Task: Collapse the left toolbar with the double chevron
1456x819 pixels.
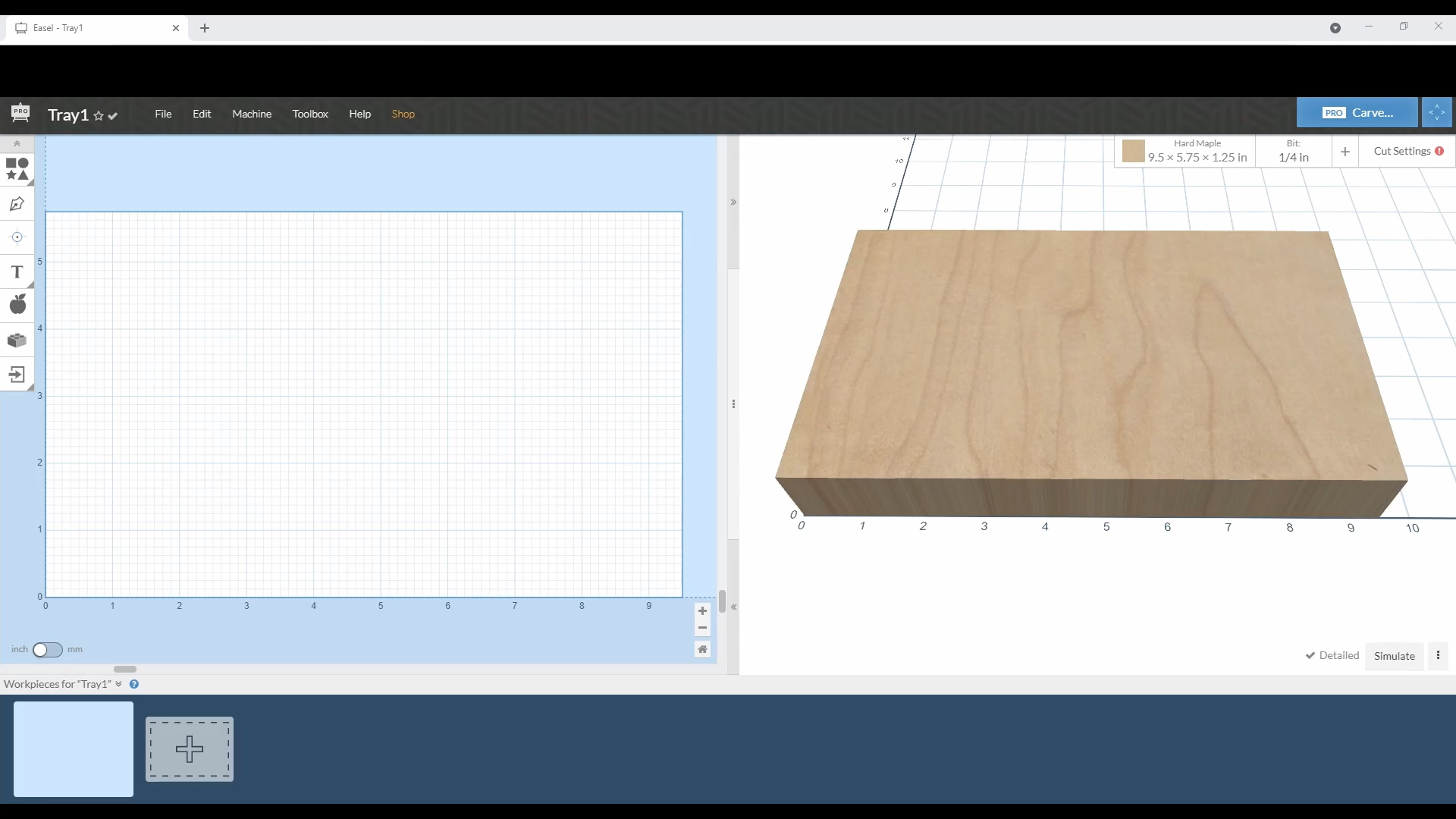Action: [16, 144]
